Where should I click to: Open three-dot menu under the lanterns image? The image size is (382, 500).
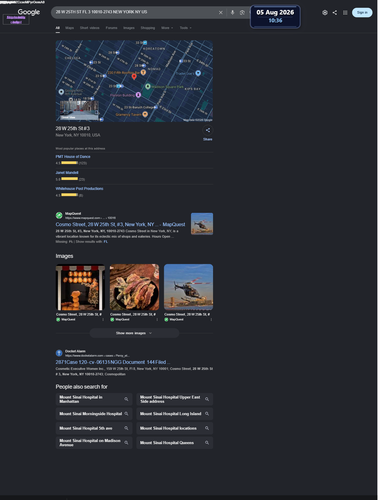(x=103, y=319)
